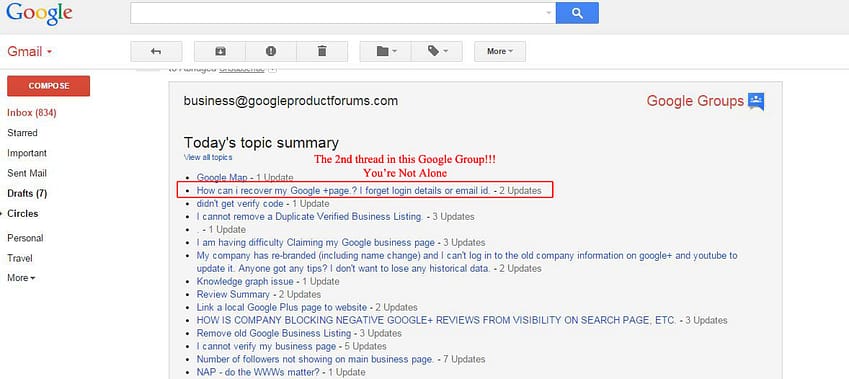The width and height of the screenshot is (849, 379).
Task: Open 'My company has re-branded' topic link
Action: point(467,262)
